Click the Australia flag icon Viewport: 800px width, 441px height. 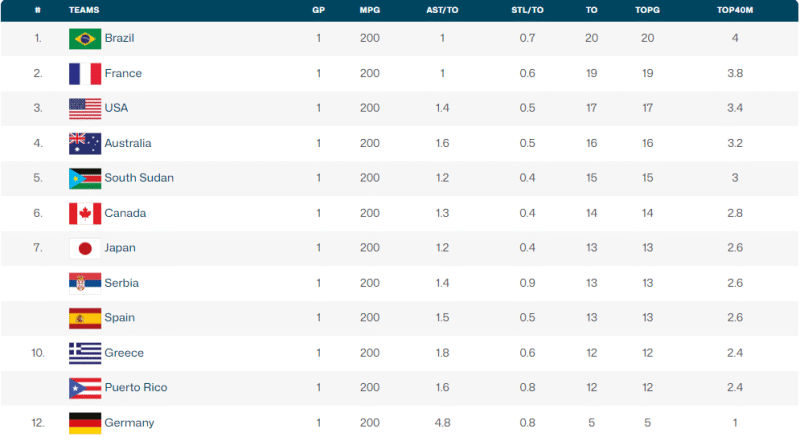click(x=85, y=143)
